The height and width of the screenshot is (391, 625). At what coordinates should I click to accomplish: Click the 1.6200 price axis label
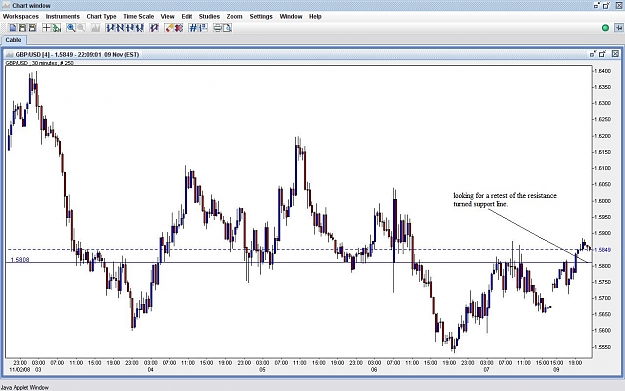pos(602,136)
